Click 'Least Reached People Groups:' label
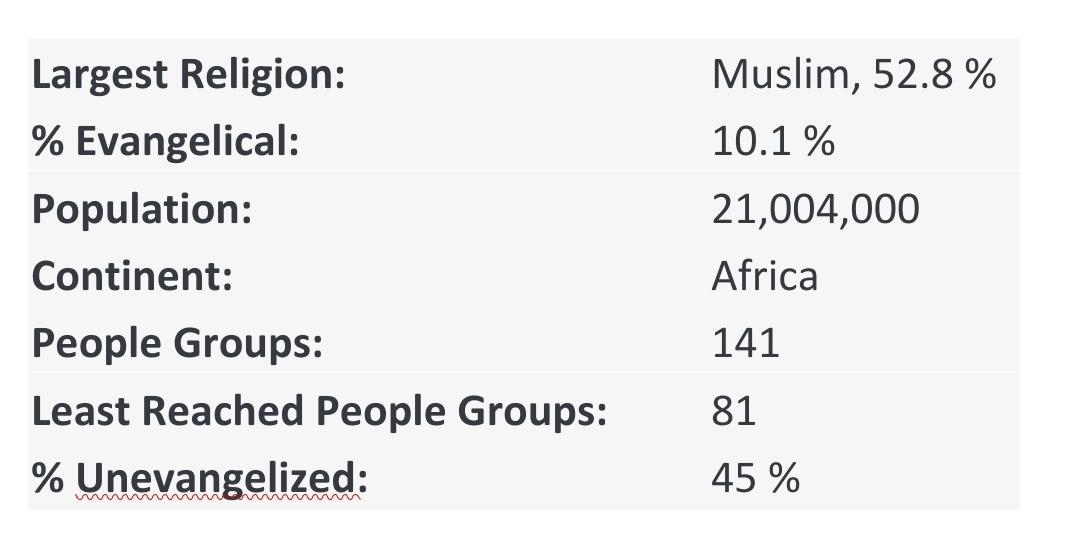 (x=319, y=411)
